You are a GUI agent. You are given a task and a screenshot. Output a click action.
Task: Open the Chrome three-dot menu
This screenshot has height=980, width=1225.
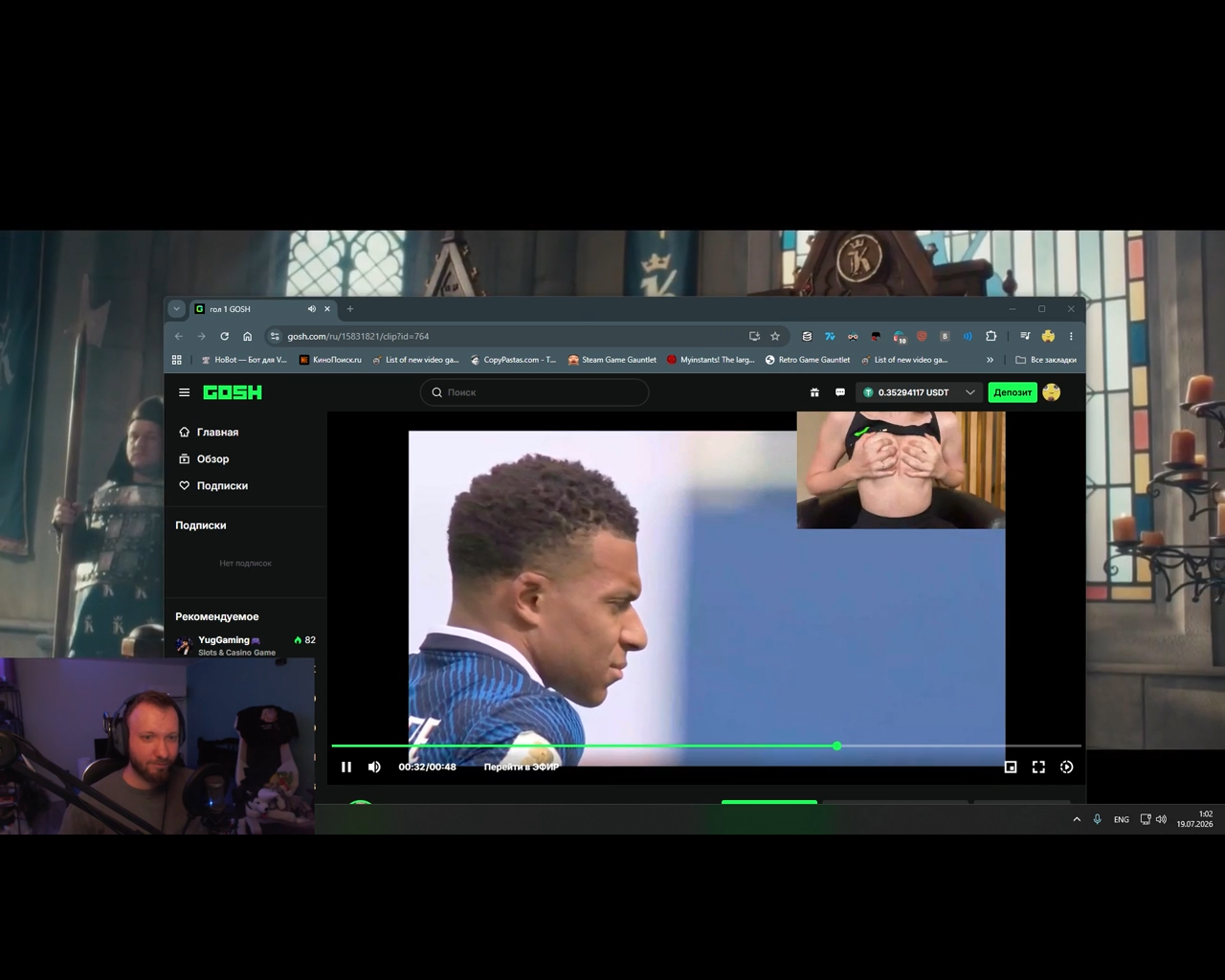click(1071, 336)
